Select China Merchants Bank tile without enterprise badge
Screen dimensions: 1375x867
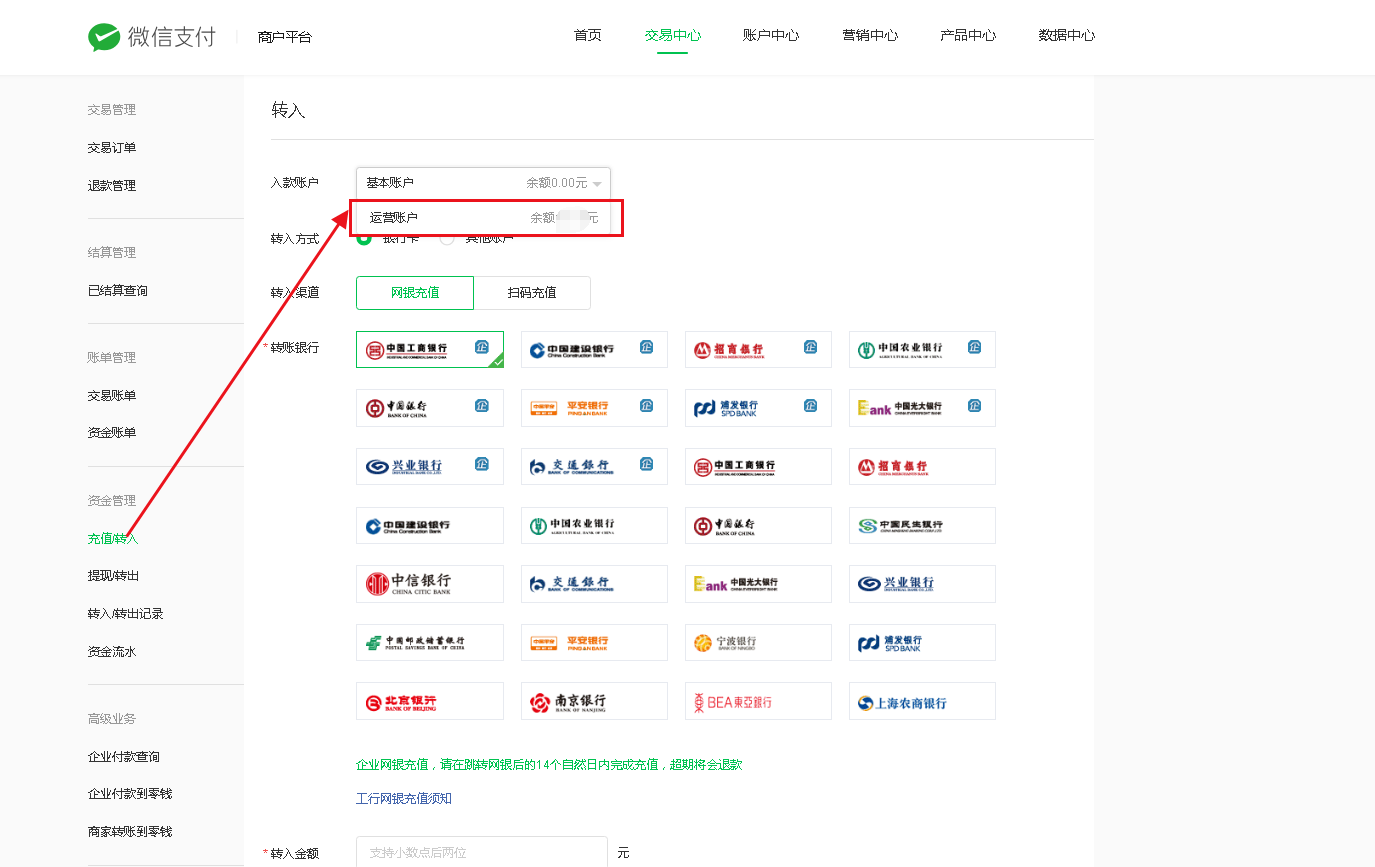[x=922, y=466]
